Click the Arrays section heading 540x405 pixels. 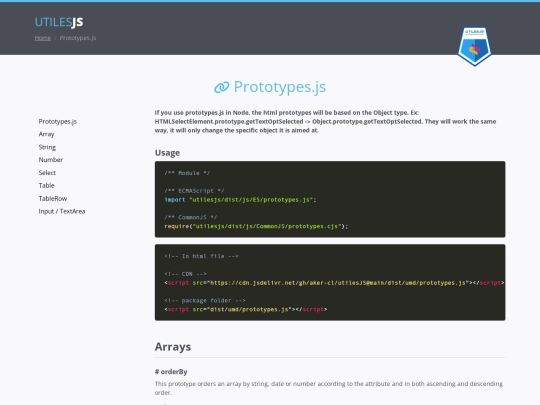[x=173, y=346]
